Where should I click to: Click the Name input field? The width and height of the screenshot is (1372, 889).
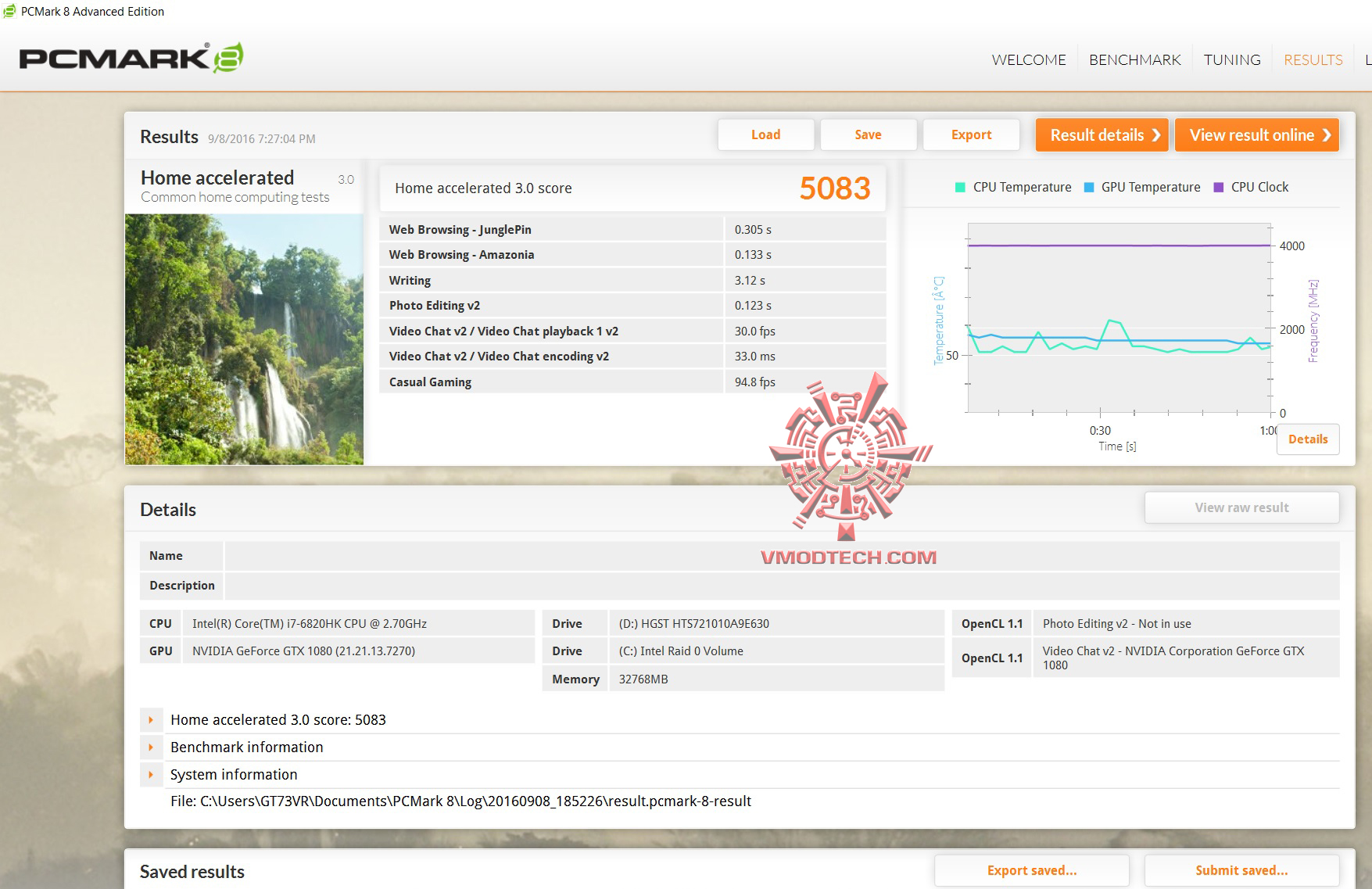point(782,556)
